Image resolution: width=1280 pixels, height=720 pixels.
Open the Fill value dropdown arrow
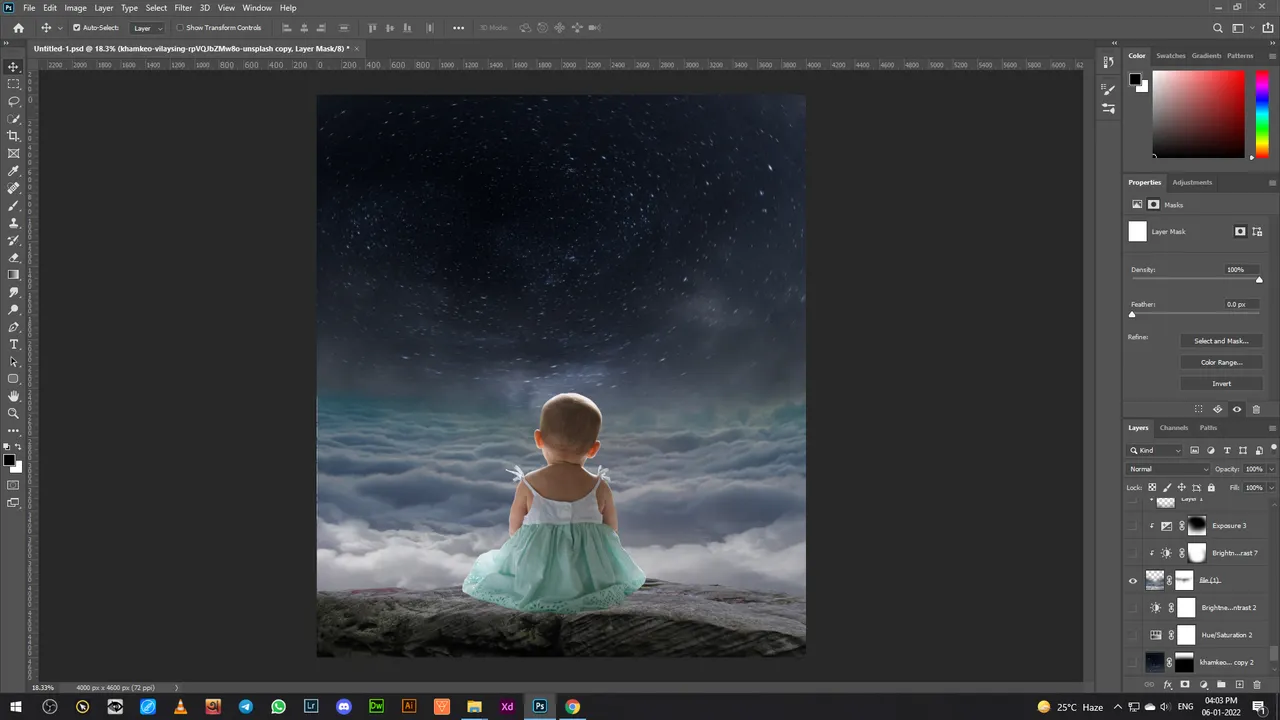(x=1271, y=487)
